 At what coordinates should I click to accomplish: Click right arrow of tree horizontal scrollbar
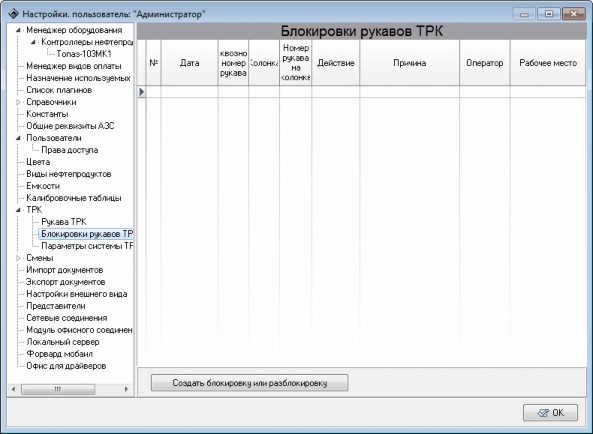point(126,389)
